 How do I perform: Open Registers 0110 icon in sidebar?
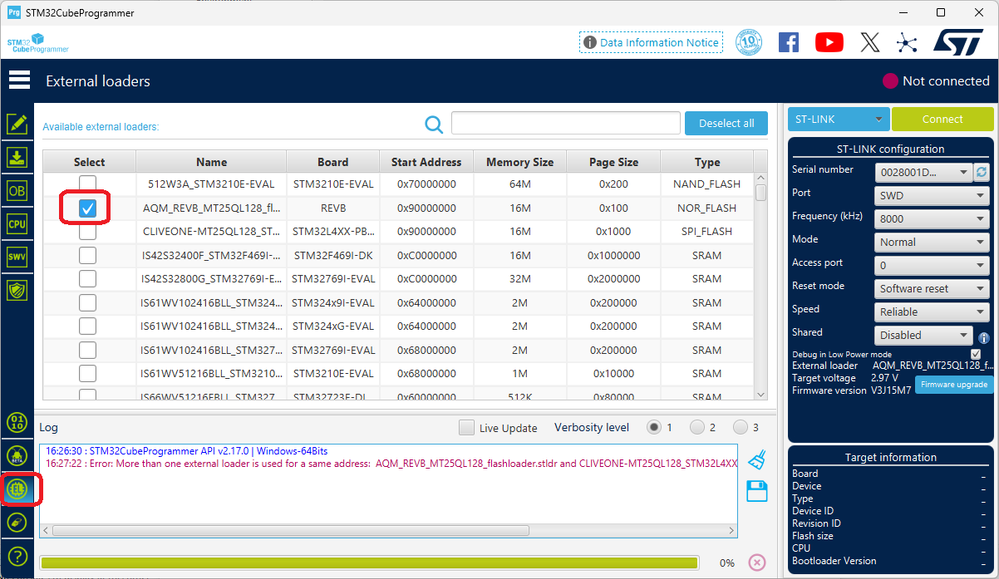(17, 422)
